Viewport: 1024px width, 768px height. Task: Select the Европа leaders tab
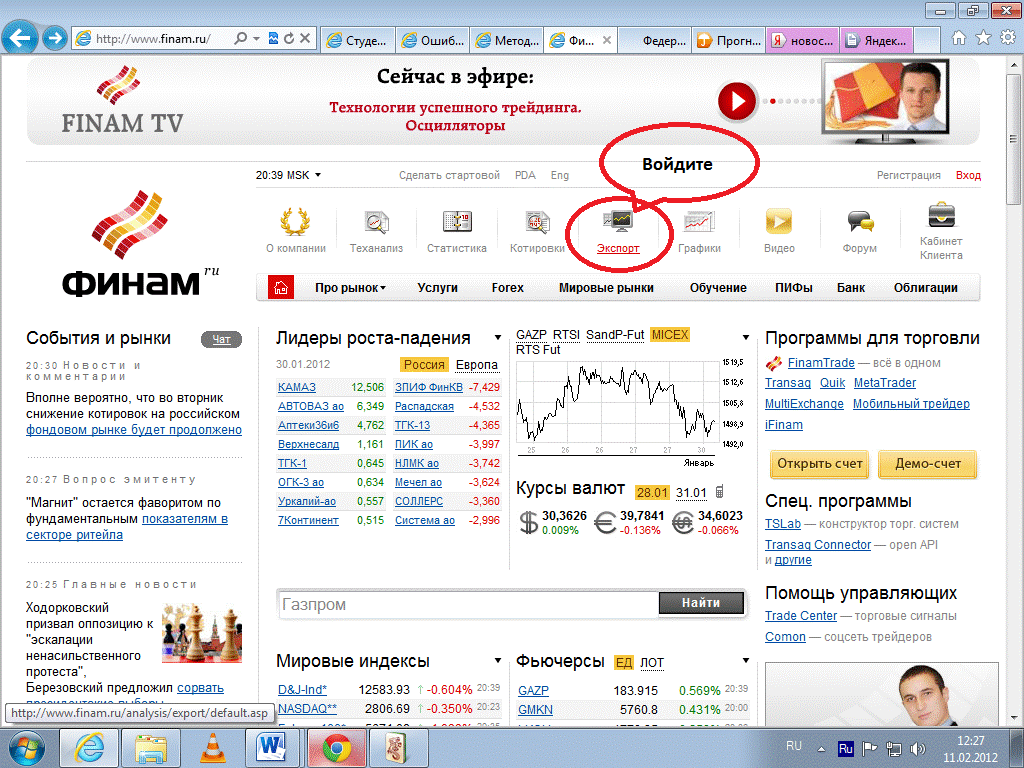[477, 364]
